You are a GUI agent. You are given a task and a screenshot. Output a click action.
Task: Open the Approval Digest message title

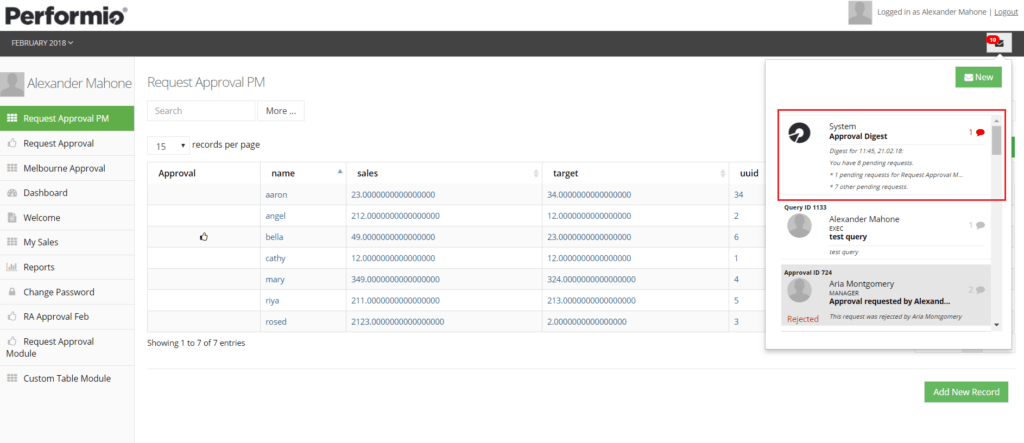tap(858, 137)
